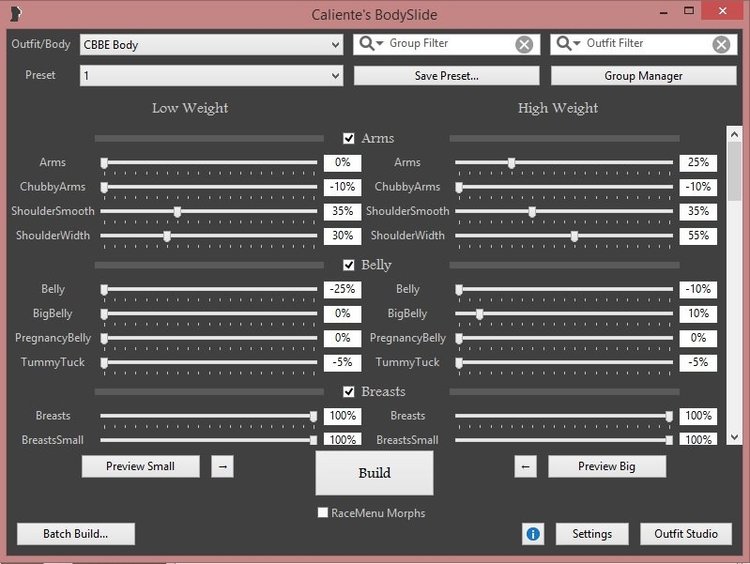Click high weight BigBelly 10% value box
Screen dimensions: 750x564
point(698,314)
